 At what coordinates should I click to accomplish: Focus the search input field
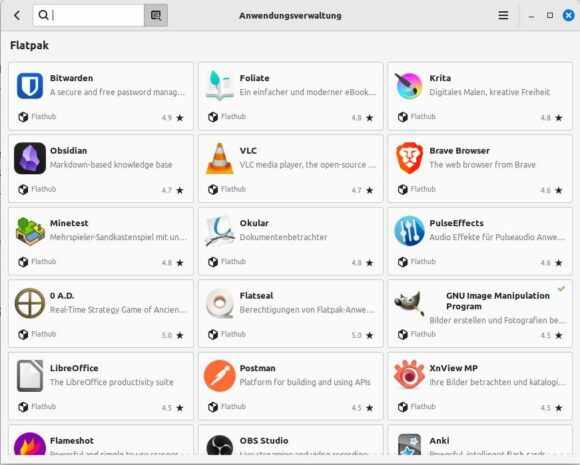pos(89,16)
